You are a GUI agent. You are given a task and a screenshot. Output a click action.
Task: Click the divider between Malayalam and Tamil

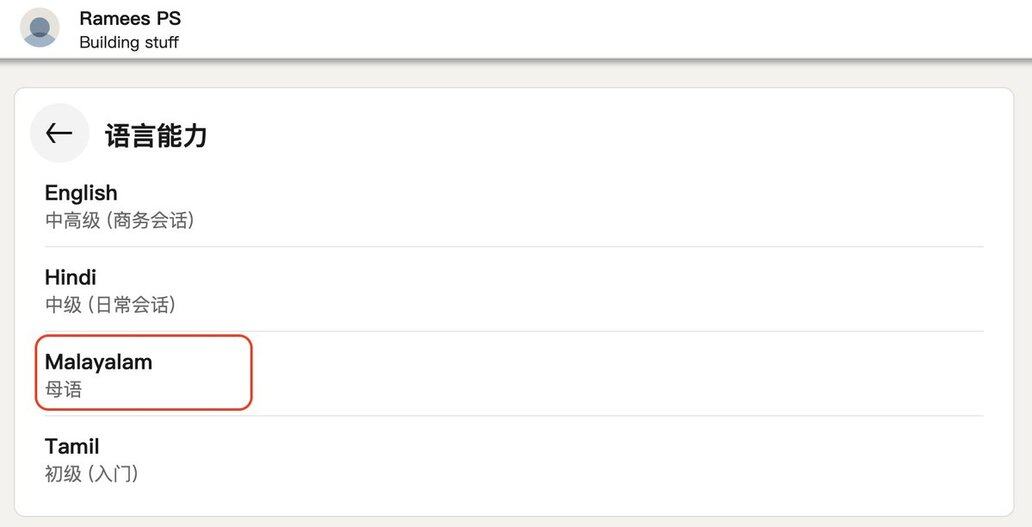tap(600, 416)
